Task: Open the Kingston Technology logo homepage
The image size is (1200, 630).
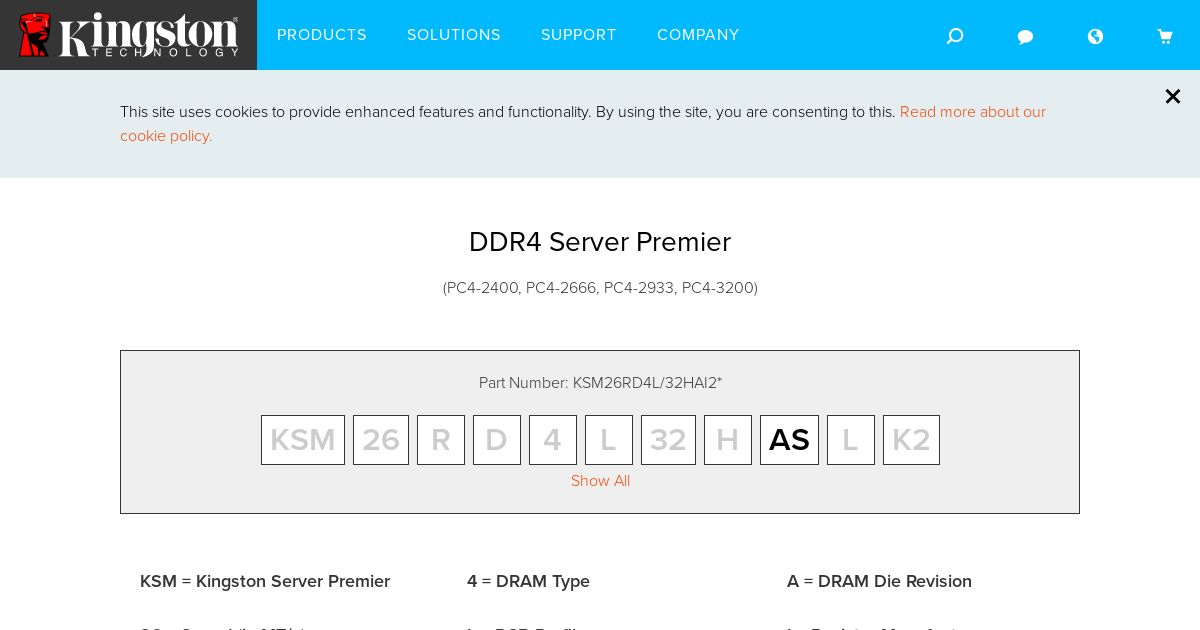Action: 128,35
